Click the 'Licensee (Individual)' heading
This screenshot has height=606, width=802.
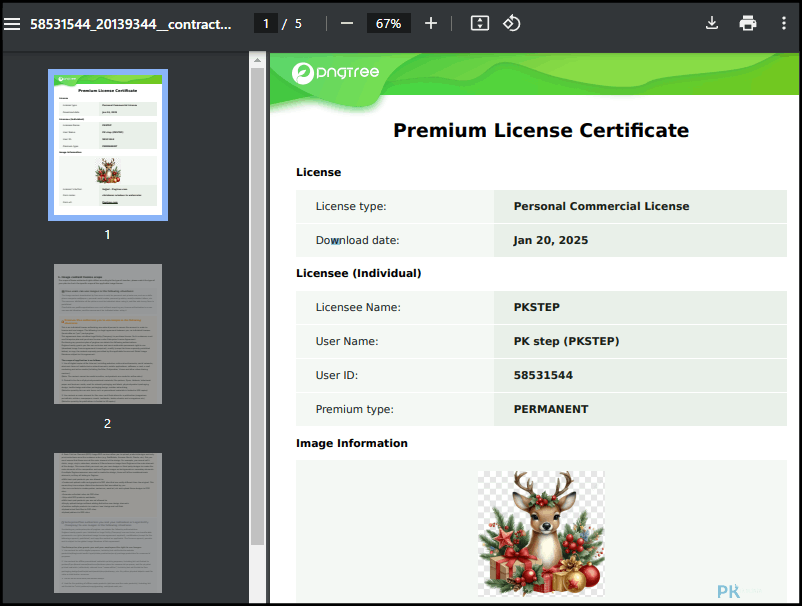(x=359, y=273)
